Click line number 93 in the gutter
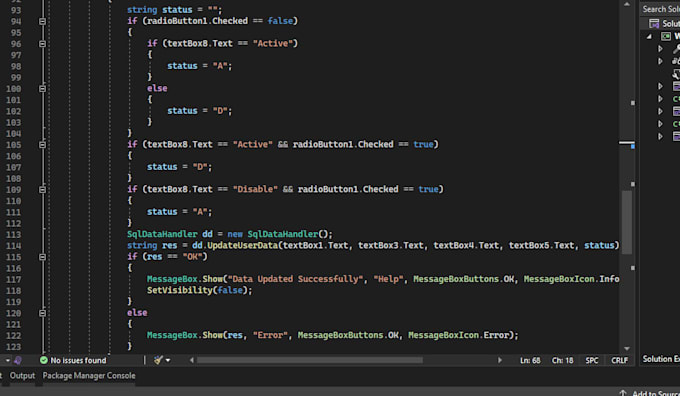680x396 pixels. 16,10
